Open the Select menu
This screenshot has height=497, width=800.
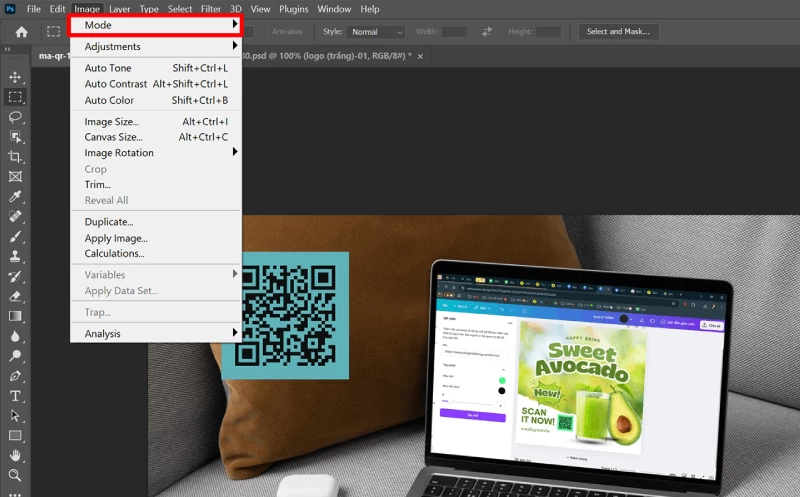pos(180,9)
